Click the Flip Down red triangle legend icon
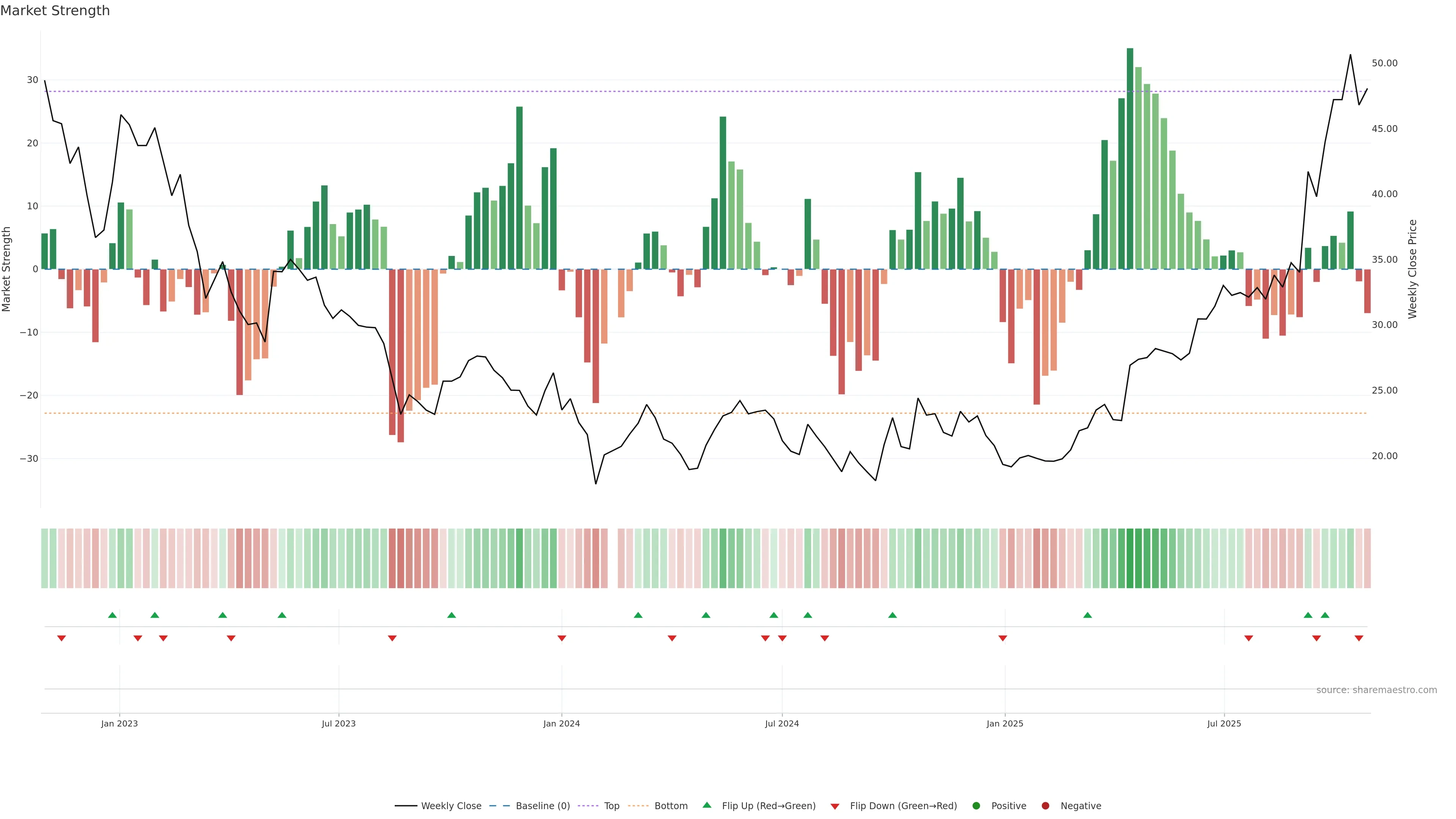Screen dimensions: 1456x819 click(835, 806)
